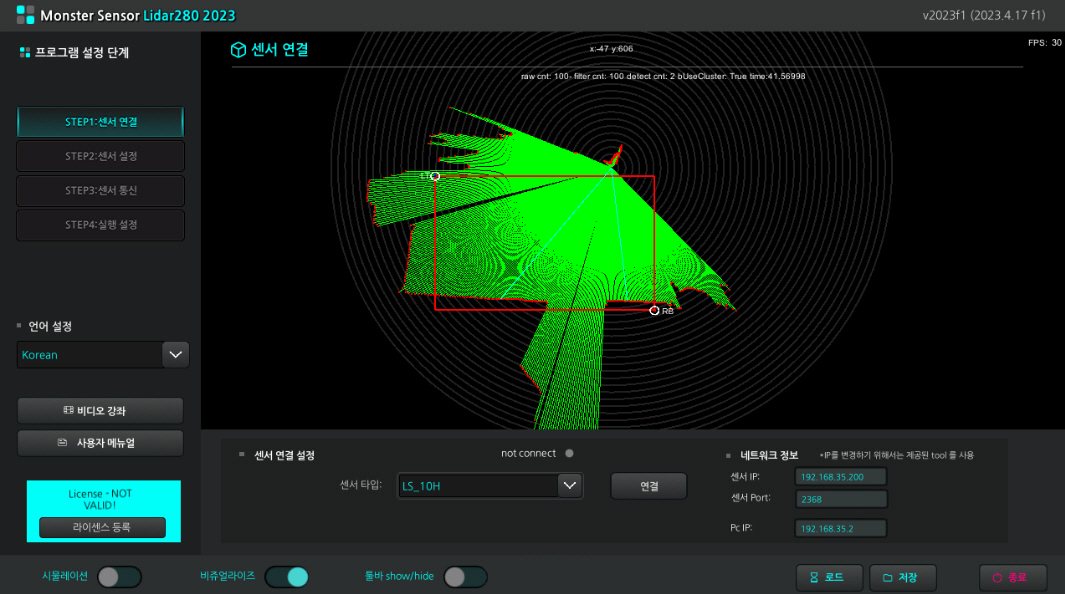Select STEP1:센서 연결 step
The height and width of the screenshot is (594, 1065).
tap(101, 122)
